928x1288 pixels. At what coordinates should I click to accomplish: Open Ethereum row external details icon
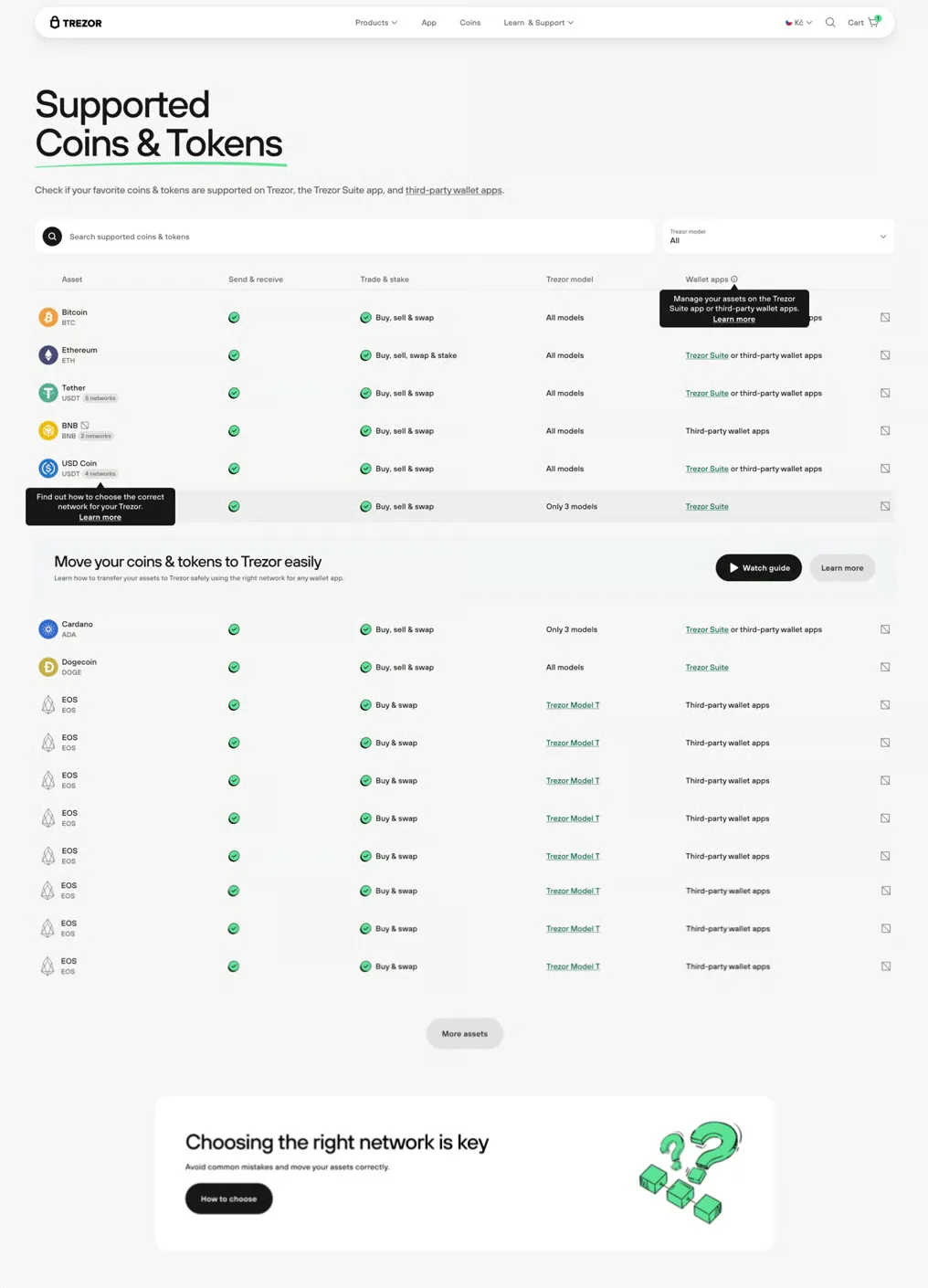tap(885, 355)
